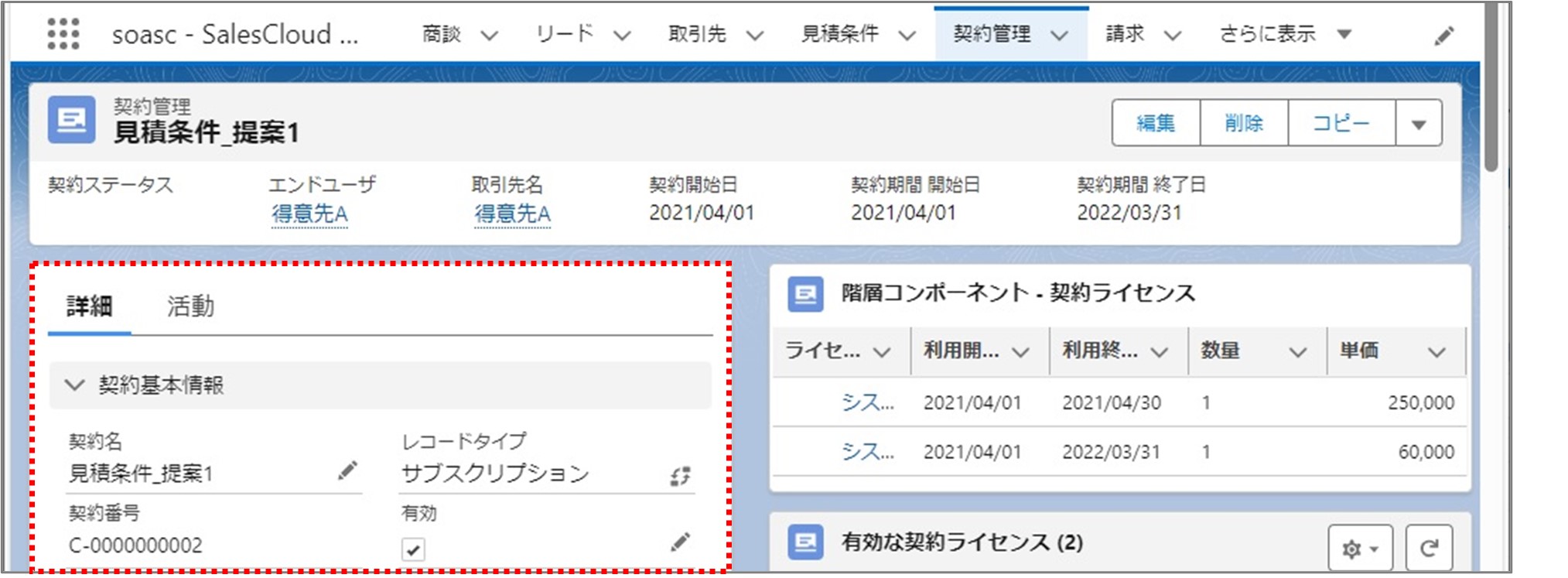Viewport: 1568px width, 578px height.
Task: Click the 契約名 value 見積条件_提案1
Action: coord(141,474)
